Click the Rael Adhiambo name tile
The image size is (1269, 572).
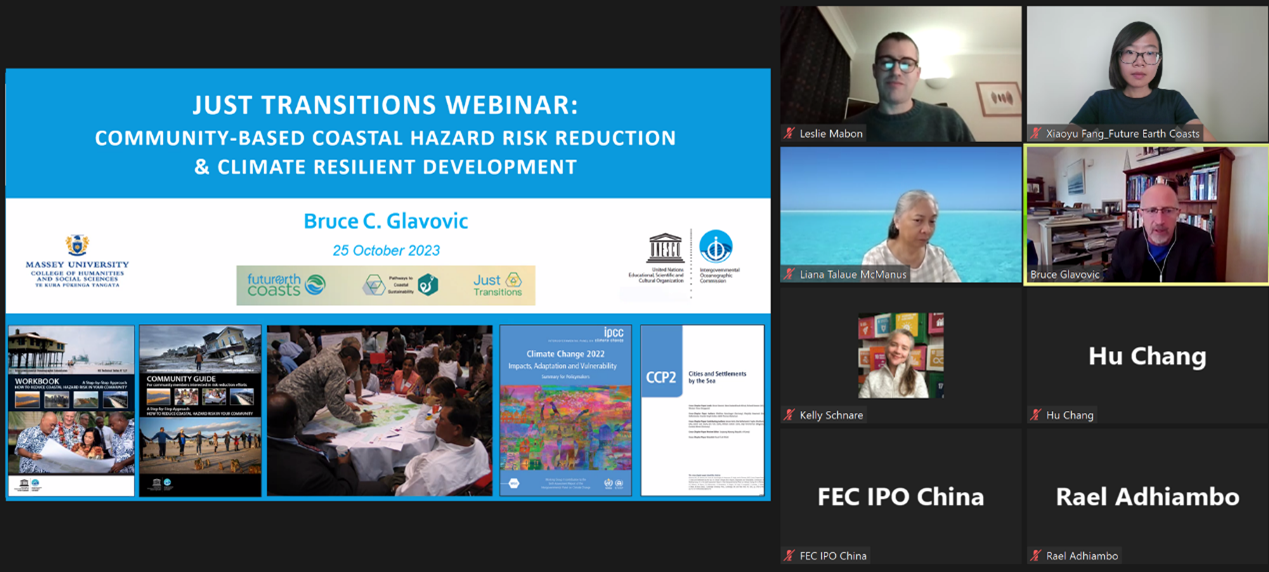click(x=1146, y=497)
